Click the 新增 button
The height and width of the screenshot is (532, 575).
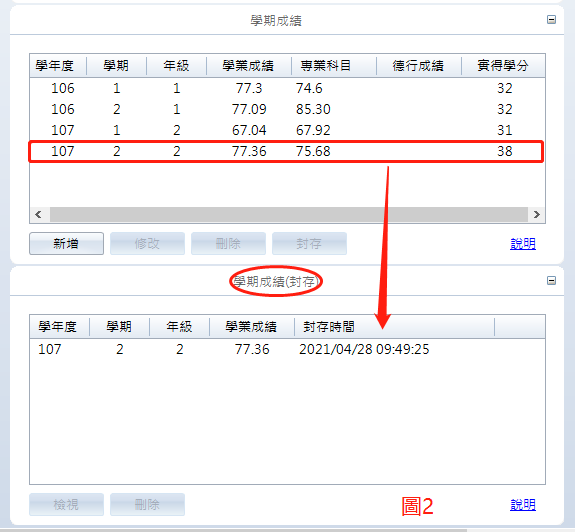pos(66,243)
